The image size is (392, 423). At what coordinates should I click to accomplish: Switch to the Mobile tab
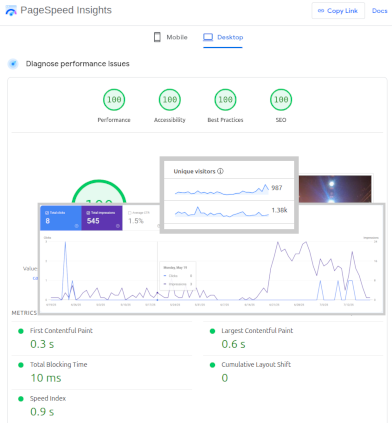(171, 37)
